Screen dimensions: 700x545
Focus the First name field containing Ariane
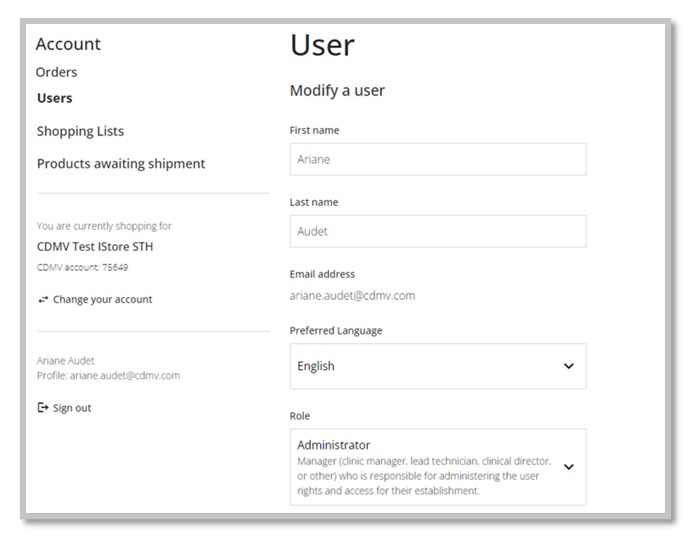tap(437, 159)
